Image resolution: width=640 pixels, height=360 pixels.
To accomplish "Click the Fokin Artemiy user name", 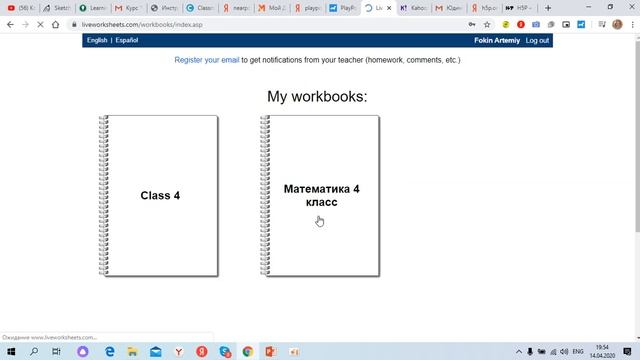I will coord(497,40).
